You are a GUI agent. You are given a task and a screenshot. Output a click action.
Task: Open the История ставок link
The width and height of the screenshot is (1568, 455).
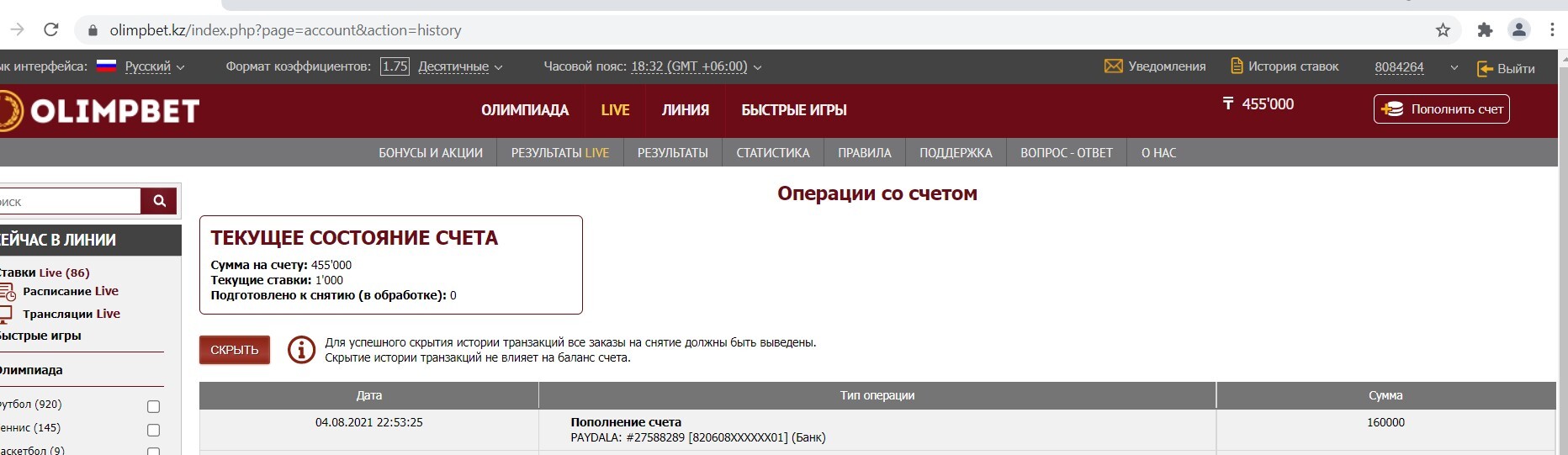point(1293,66)
